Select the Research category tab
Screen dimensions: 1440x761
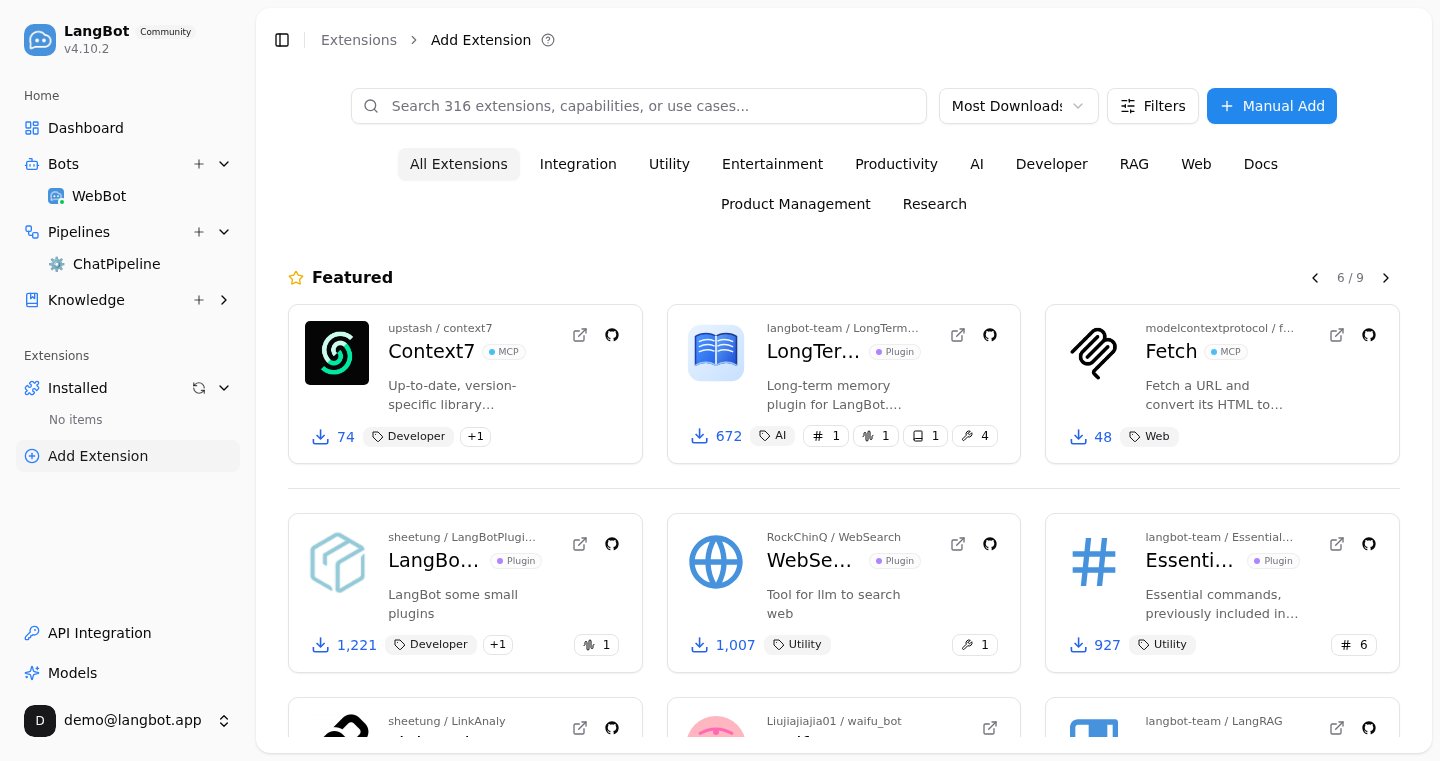(x=934, y=204)
